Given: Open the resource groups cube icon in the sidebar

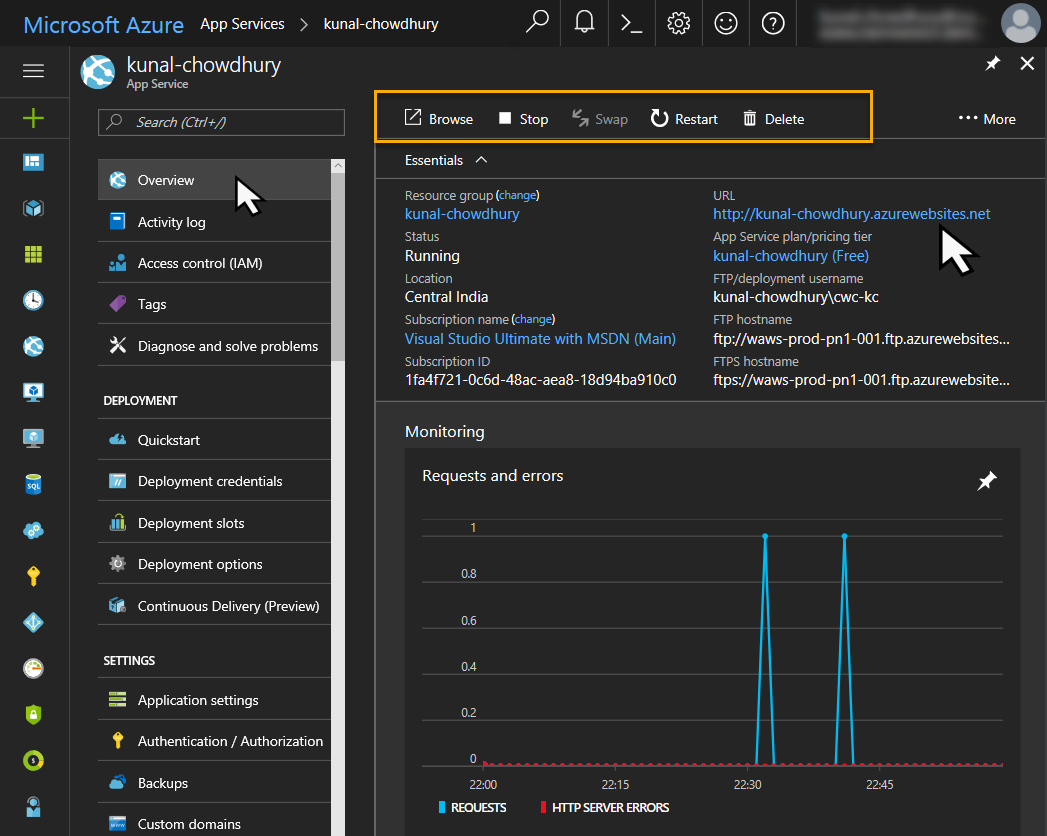Looking at the screenshot, I should tap(33, 208).
